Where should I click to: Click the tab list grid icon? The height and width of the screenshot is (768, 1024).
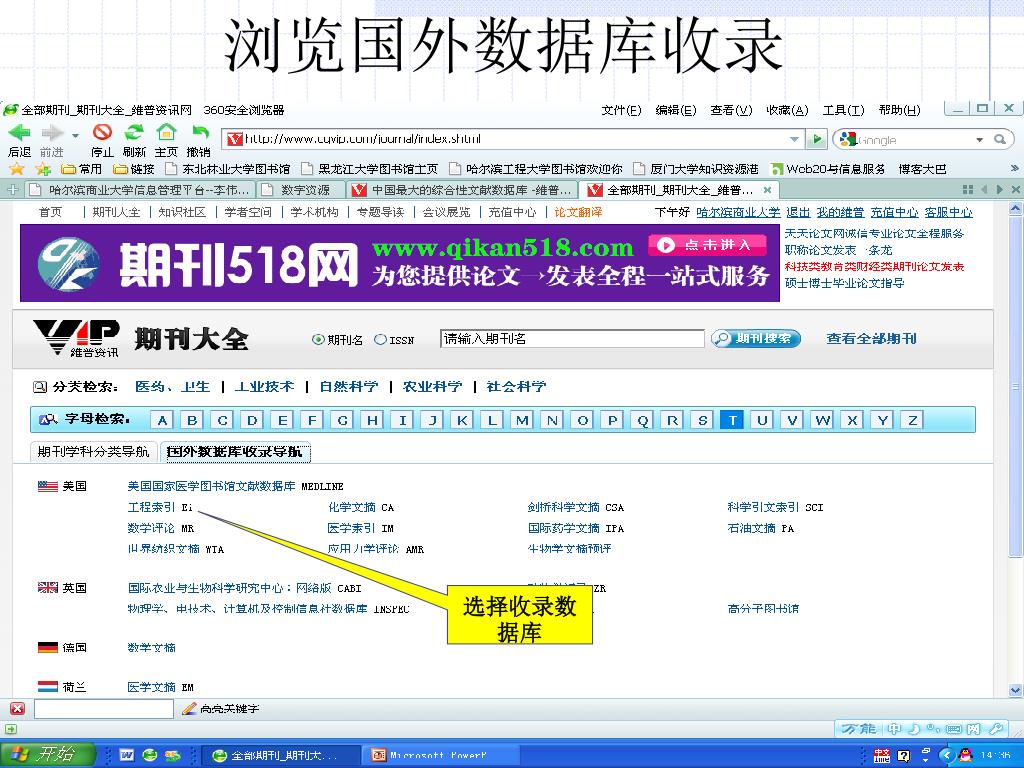coord(968,189)
